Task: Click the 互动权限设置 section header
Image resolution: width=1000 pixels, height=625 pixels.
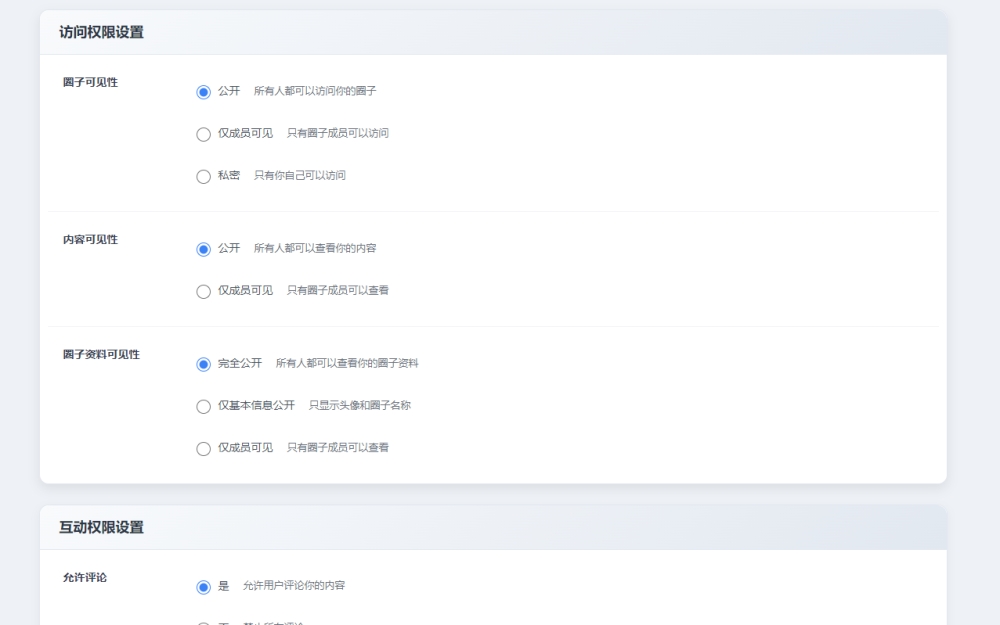Action: (x=101, y=527)
